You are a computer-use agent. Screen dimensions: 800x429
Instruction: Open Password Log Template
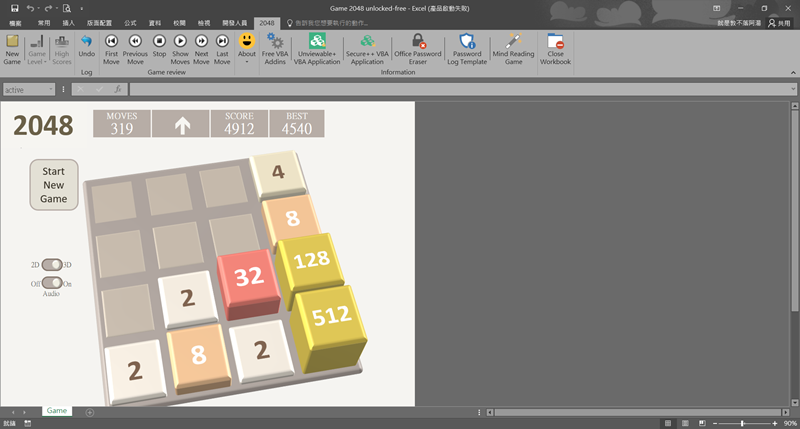coord(467,46)
